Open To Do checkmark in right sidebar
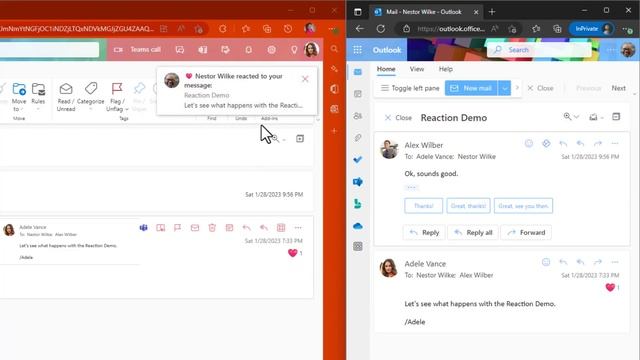Viewport: 640px width, 360px height. click(x=358, y=160)
